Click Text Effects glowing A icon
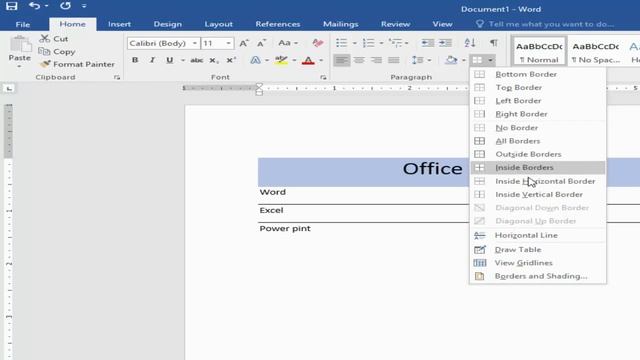Screen dimensions: 640x360 click(256, 60)
